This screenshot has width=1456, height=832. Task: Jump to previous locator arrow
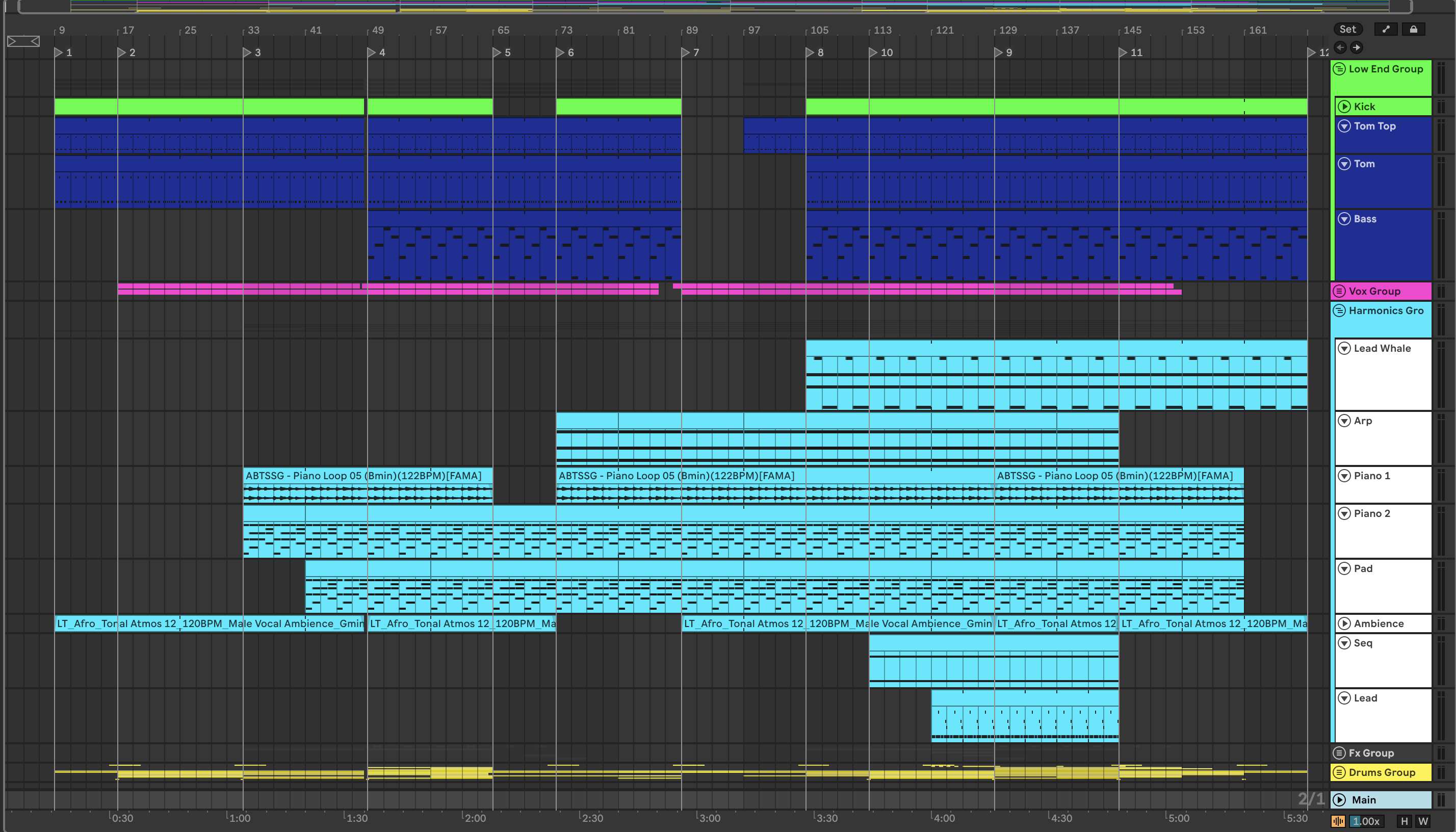coord(1340,47)
